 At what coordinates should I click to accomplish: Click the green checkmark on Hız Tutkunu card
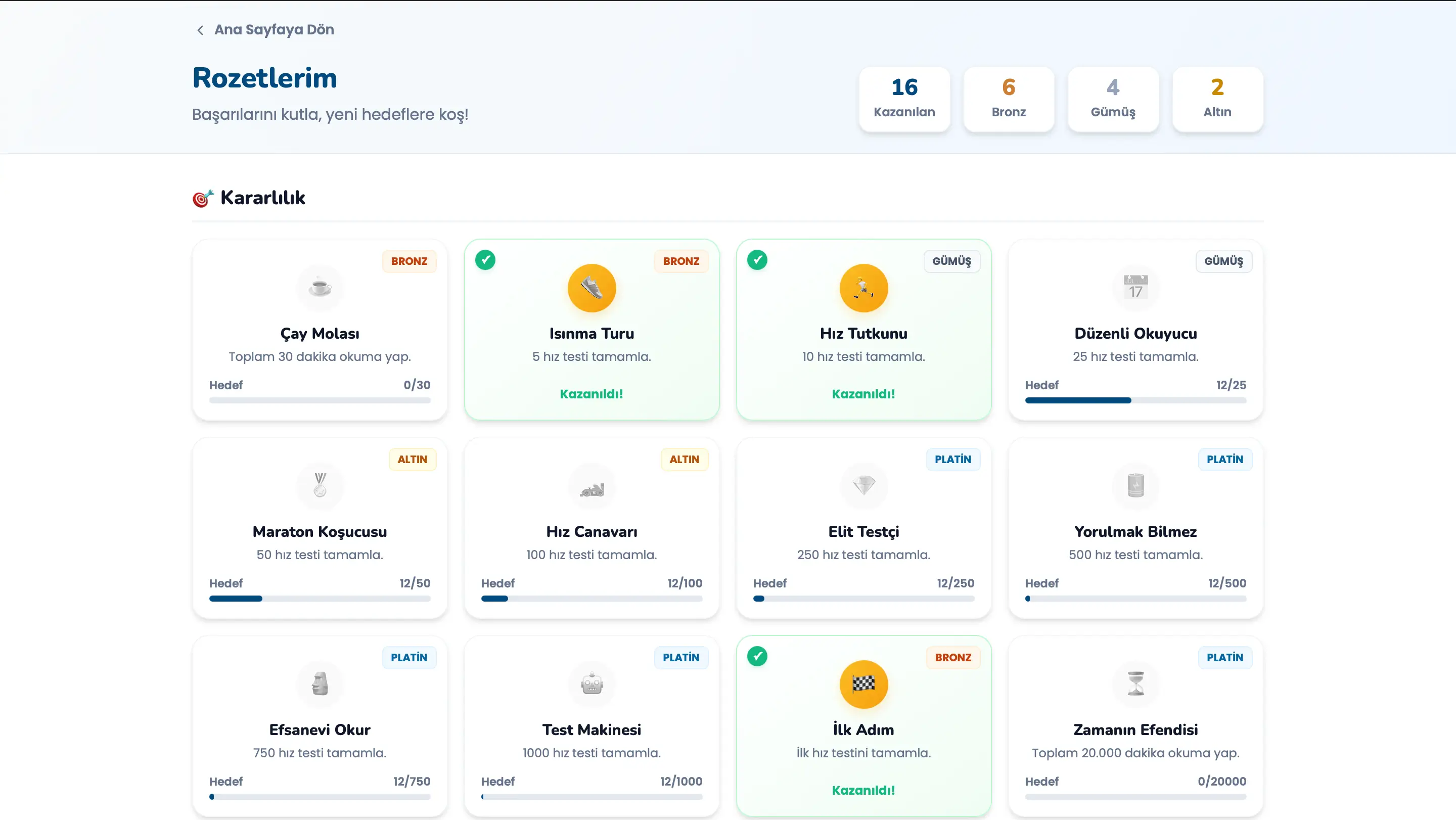click(757, 260)
